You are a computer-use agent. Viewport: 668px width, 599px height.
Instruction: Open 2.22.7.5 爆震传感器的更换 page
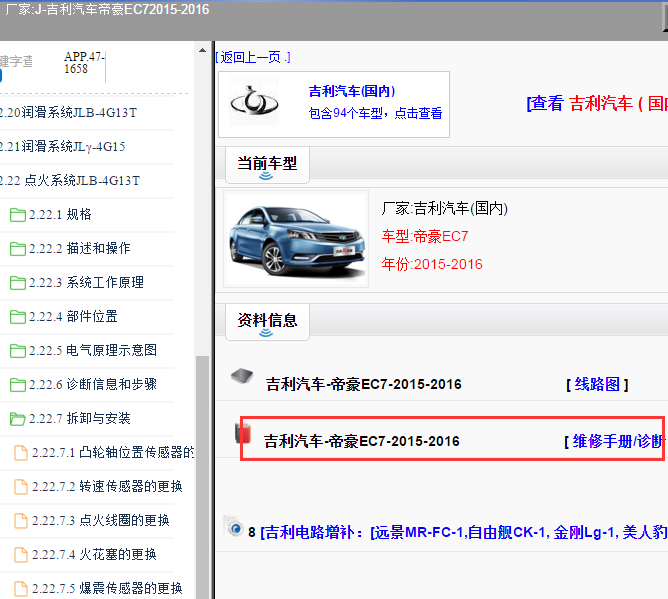107,589
